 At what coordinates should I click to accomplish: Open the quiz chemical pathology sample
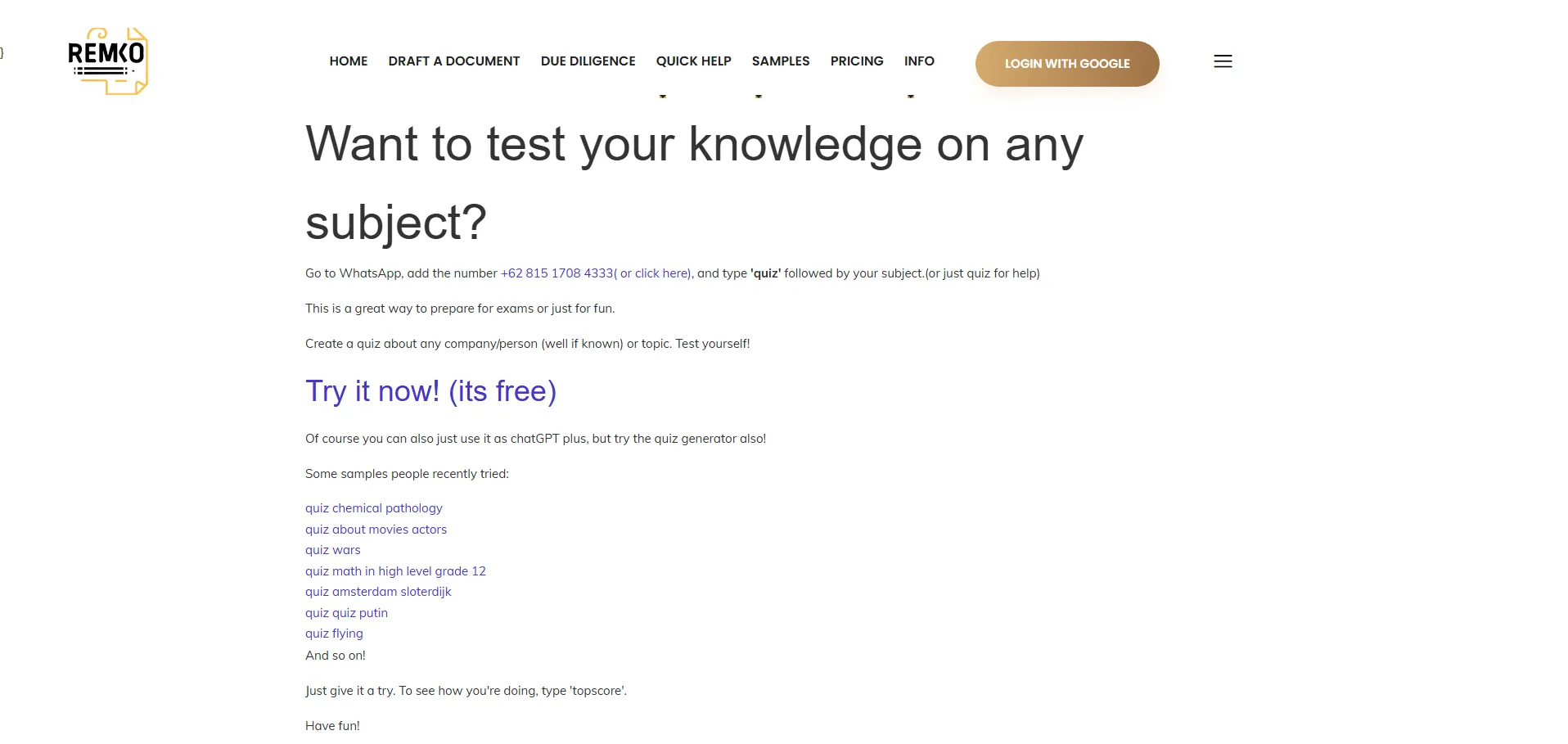[373, 508]
